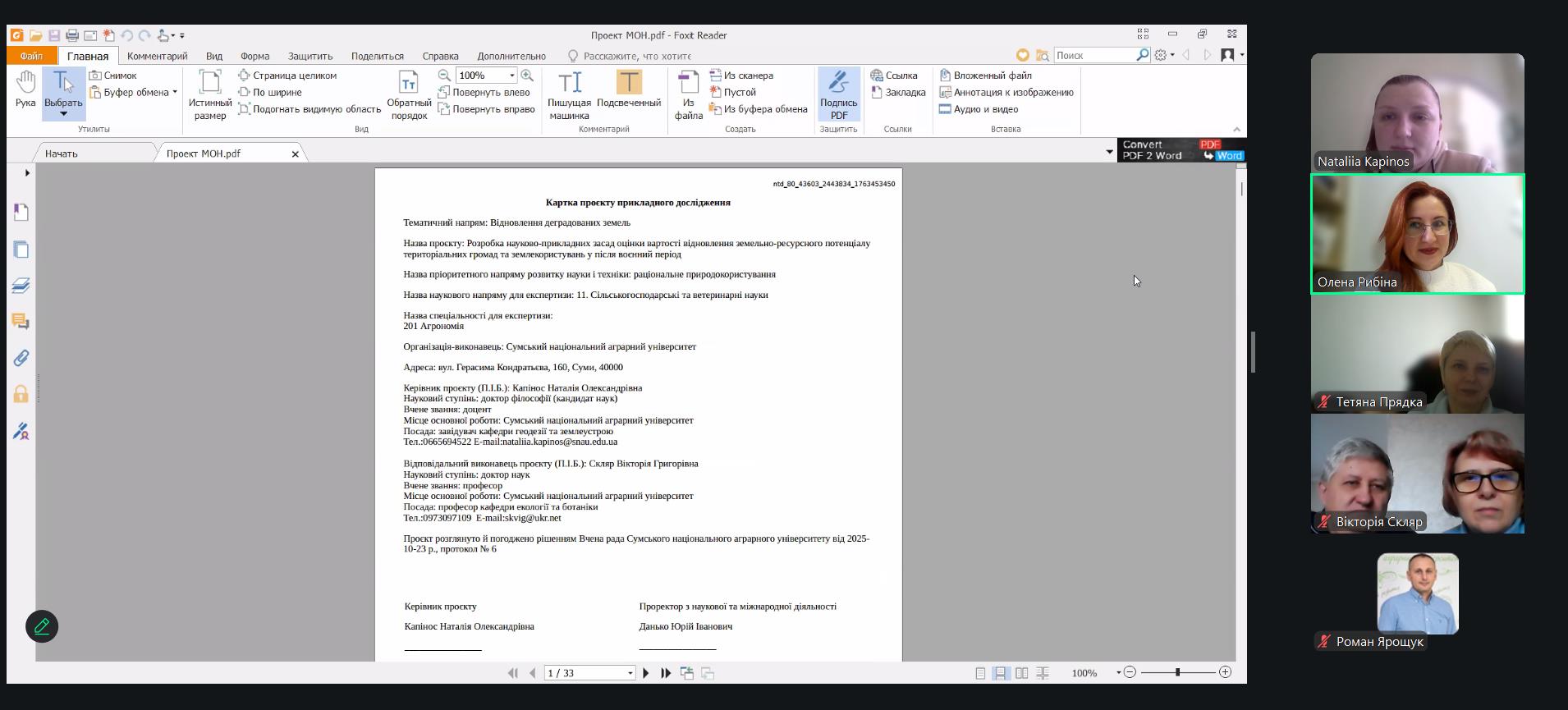
Task: Toggle continuous page view mode in status bar
Action: pos(1001,673)
